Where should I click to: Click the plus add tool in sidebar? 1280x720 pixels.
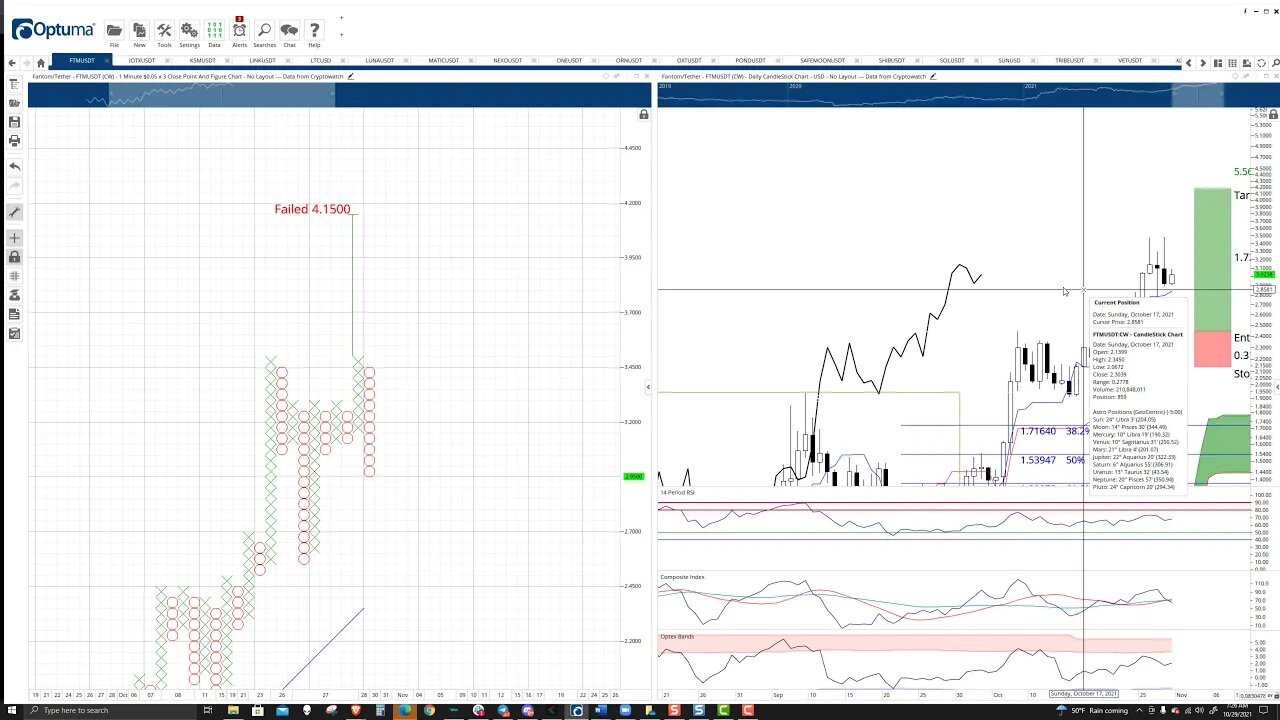click(x=14, y=238)
